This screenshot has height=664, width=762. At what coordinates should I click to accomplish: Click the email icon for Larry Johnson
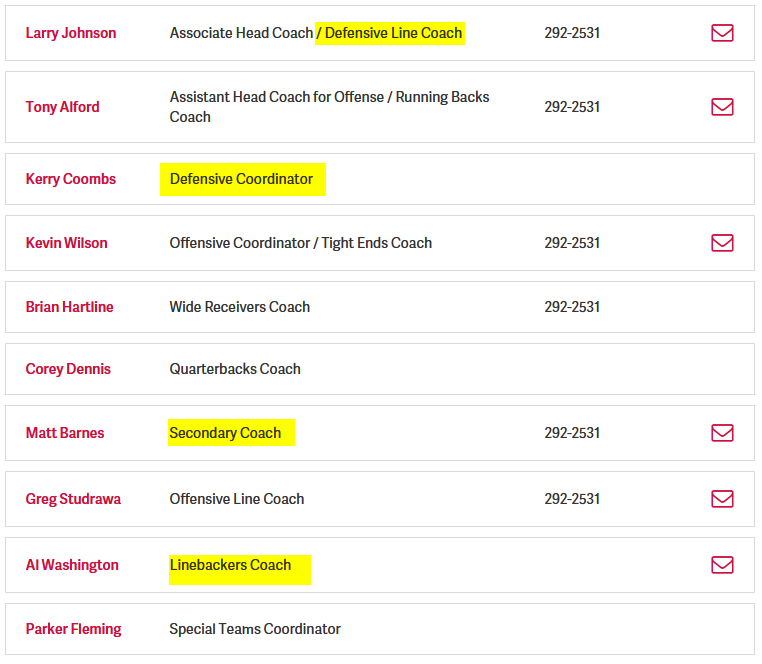coord(722,33)
